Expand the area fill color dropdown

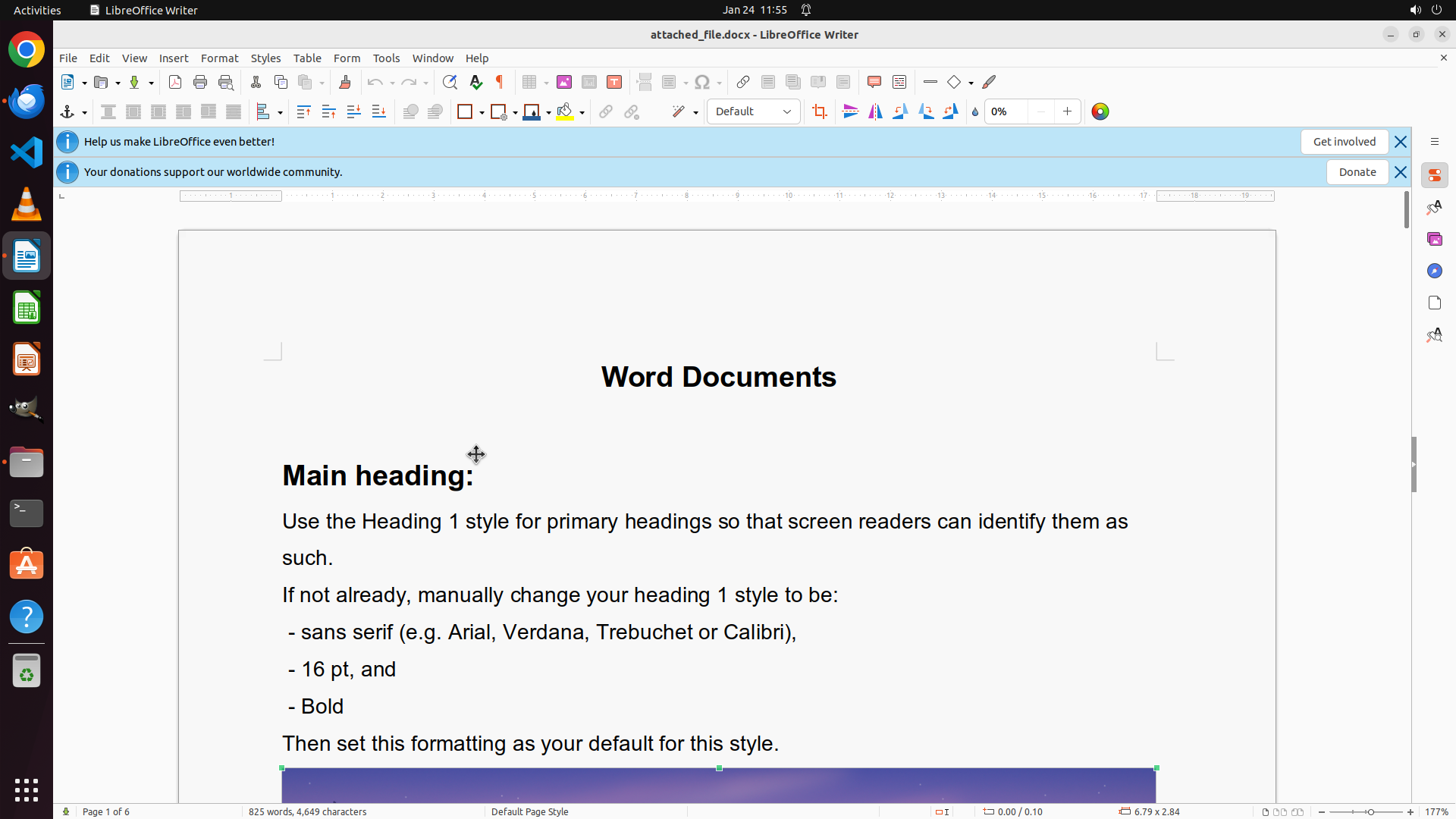tap(582, 112)
